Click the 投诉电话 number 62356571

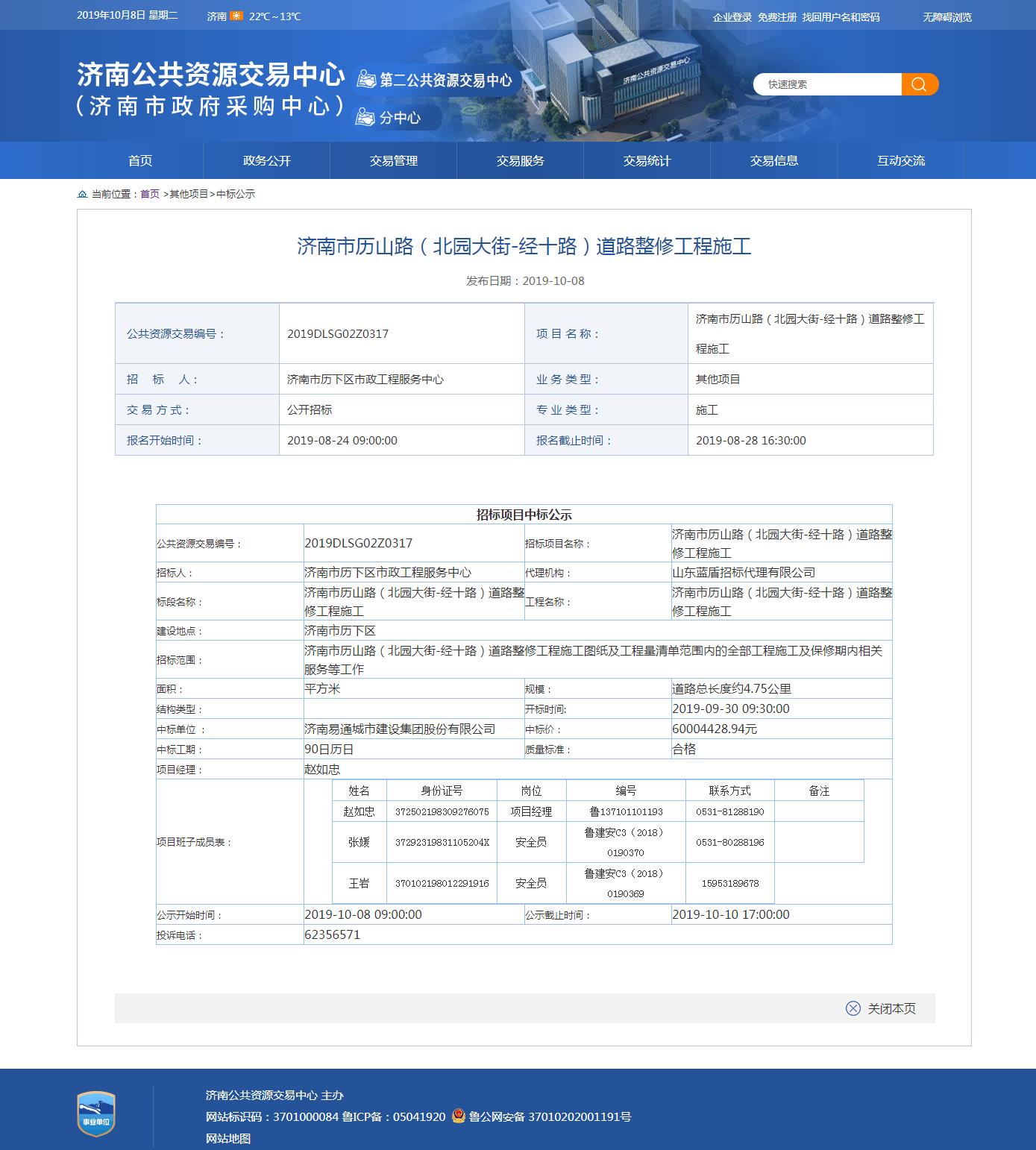333,934
